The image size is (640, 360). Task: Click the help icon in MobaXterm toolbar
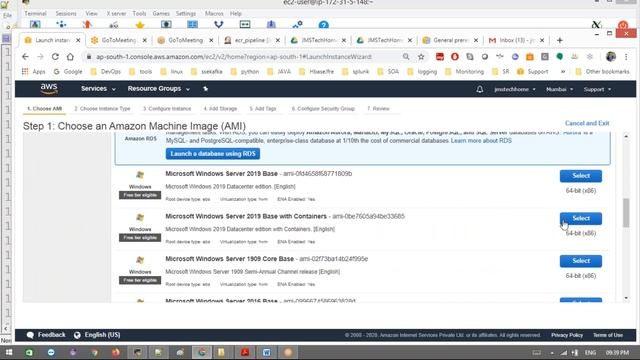pos(324,25)
